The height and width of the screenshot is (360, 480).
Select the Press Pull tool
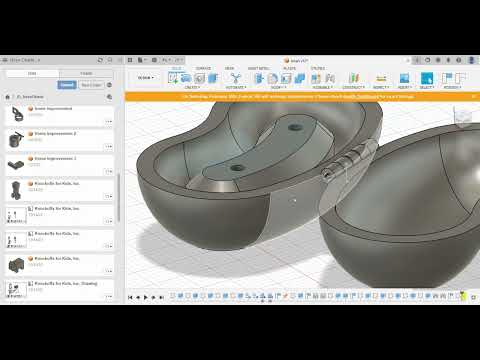(x=259, y=78)
